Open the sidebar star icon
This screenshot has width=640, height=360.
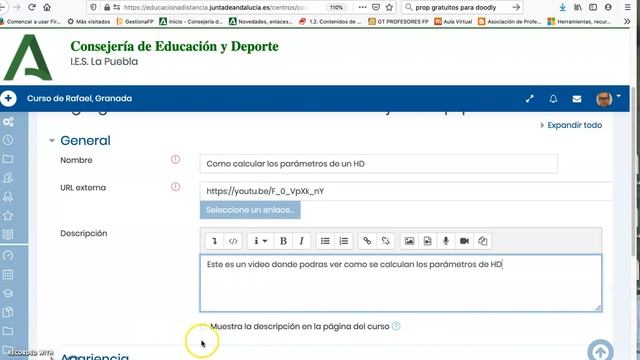point(8,216)
